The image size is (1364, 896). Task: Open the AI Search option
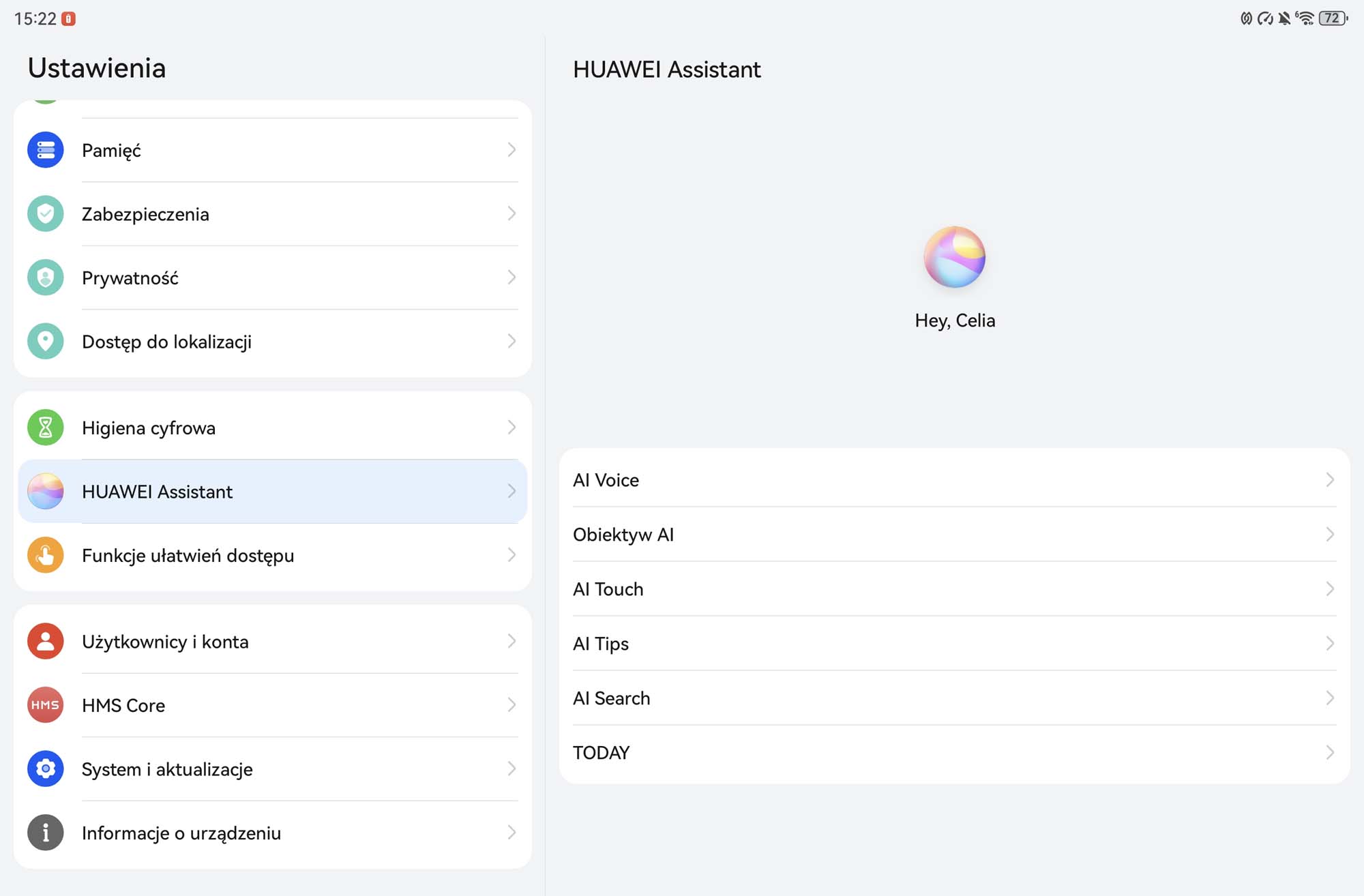(955, 698)
